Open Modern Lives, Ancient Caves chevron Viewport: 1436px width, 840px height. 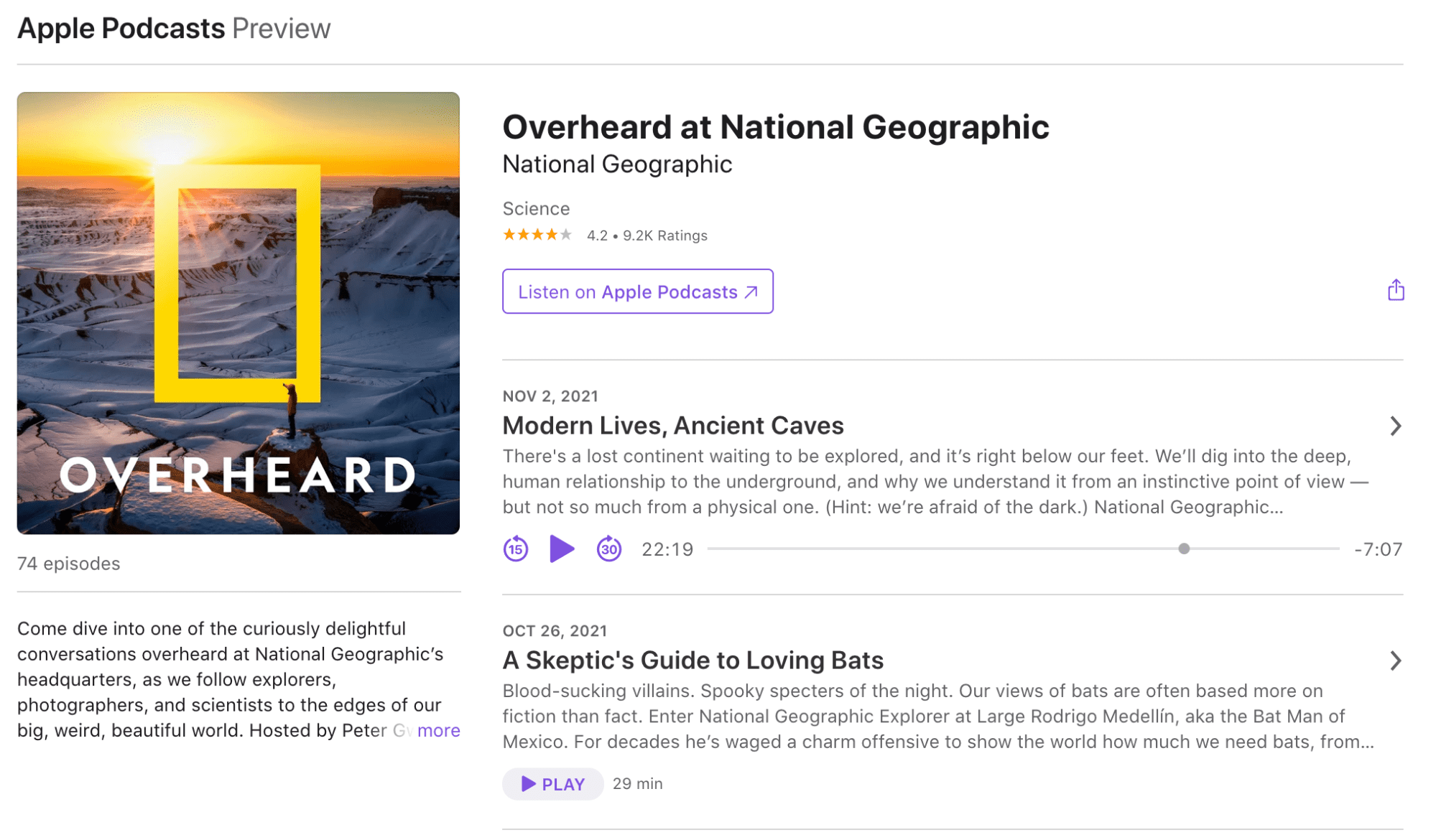(x=1395, y=426)
